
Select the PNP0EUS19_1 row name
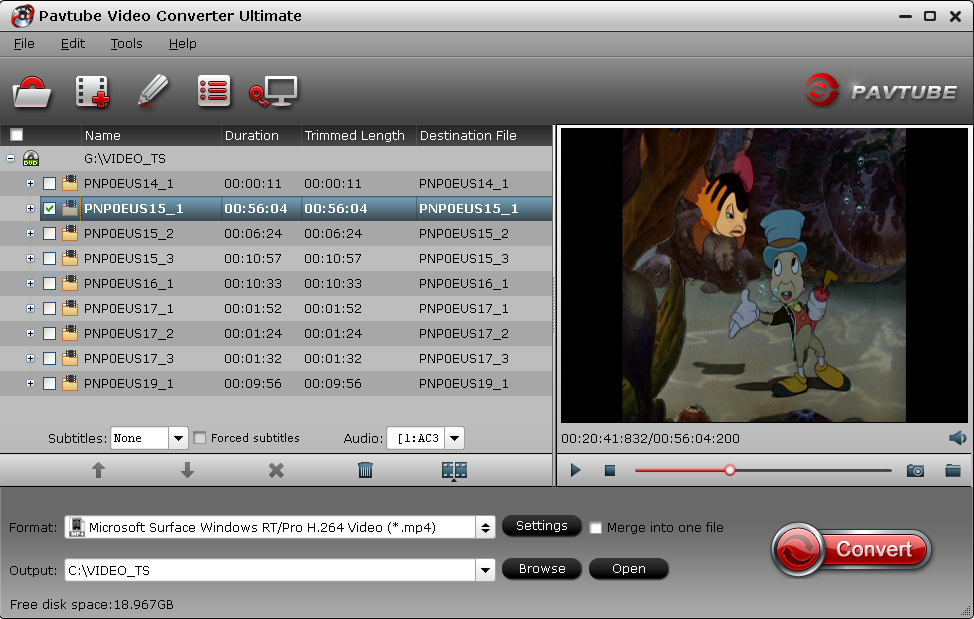click(129, 384)
